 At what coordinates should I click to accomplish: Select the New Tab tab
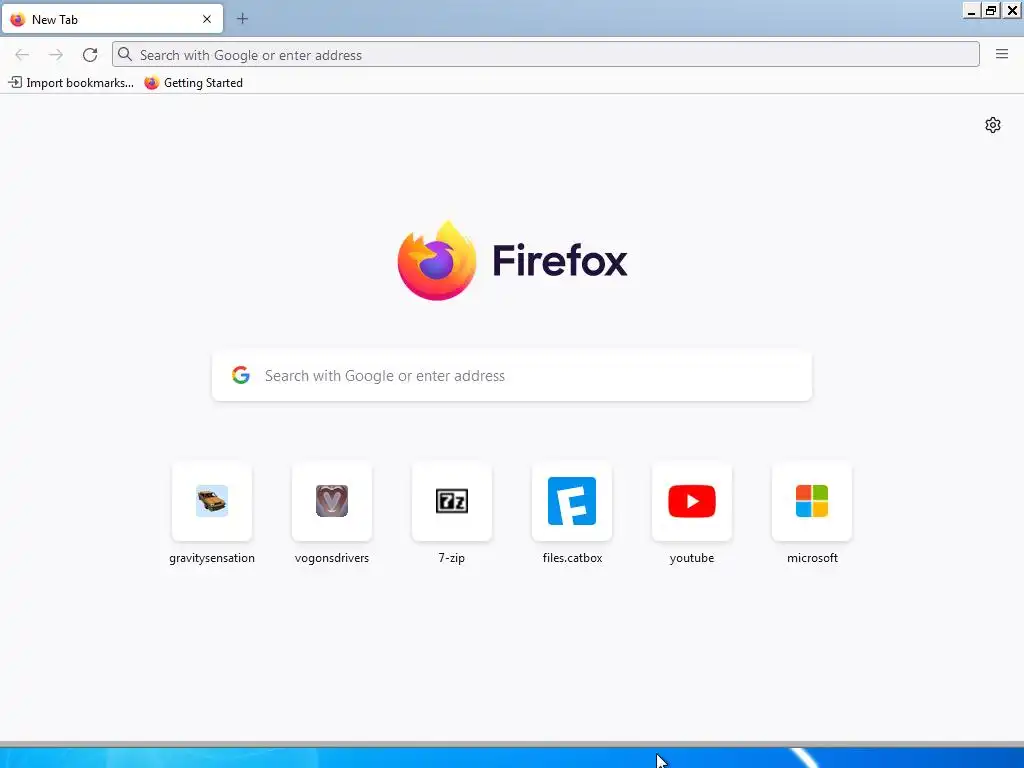(x=112, y=19)
